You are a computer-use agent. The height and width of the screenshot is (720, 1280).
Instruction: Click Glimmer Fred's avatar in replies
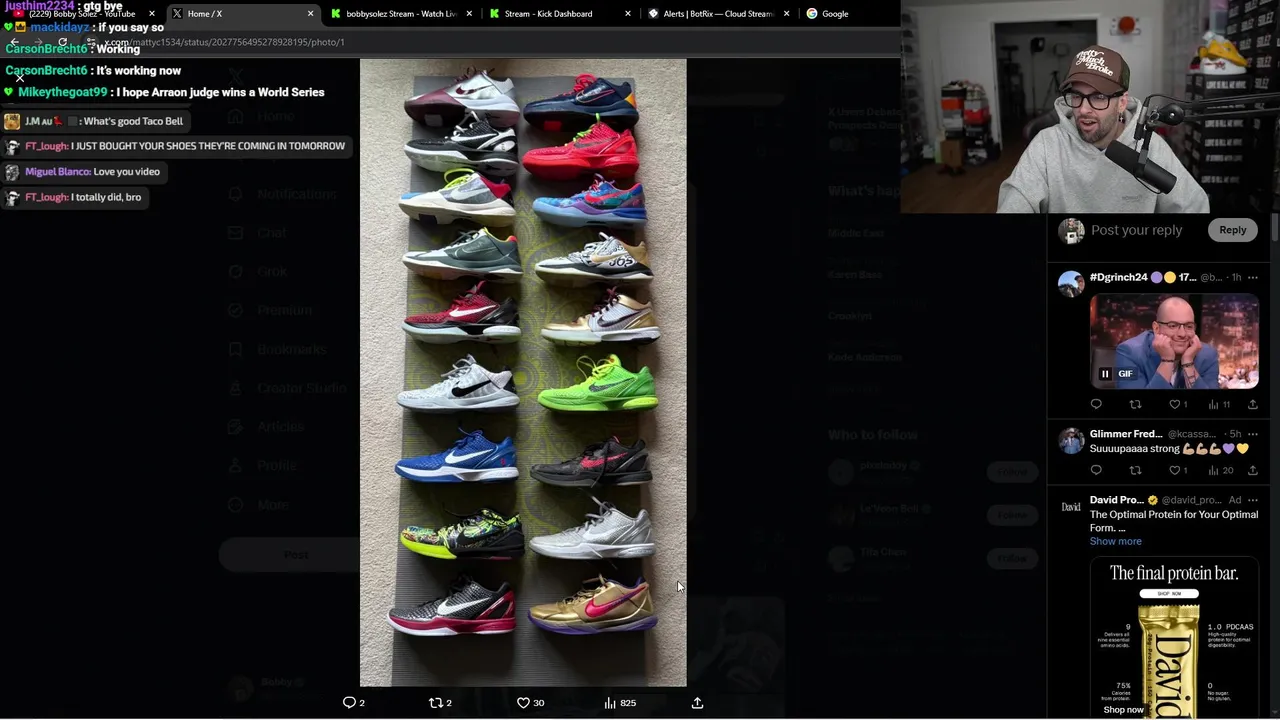[x=1071, y=440]
